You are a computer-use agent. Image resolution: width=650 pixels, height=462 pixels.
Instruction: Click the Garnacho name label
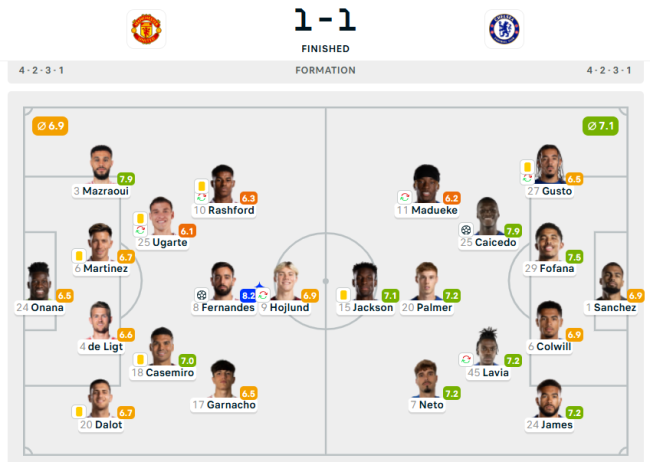click(x=224, y=405)
